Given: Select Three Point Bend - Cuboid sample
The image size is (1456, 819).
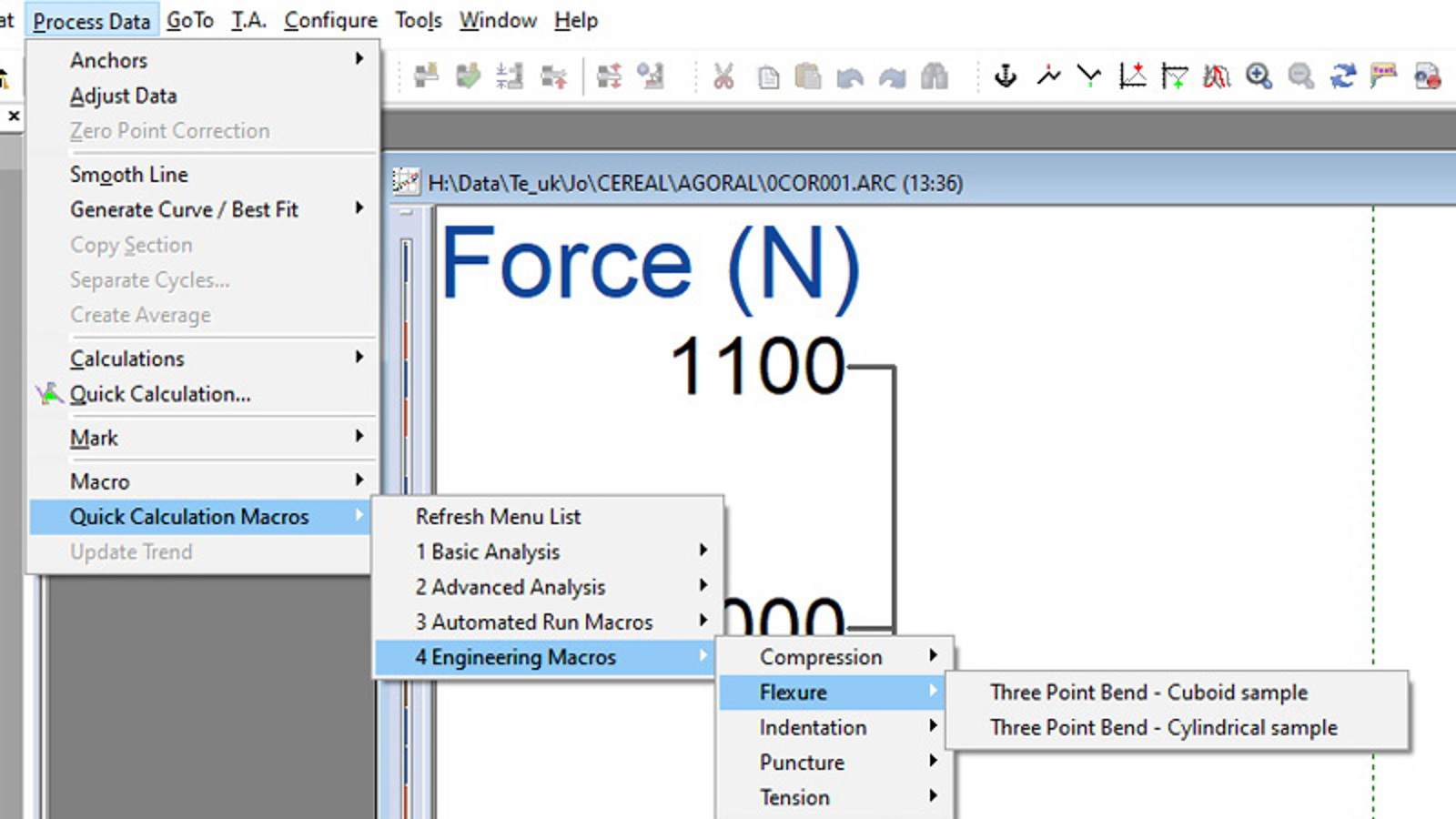Looking at the screenshot, I should pos(1148,693).
